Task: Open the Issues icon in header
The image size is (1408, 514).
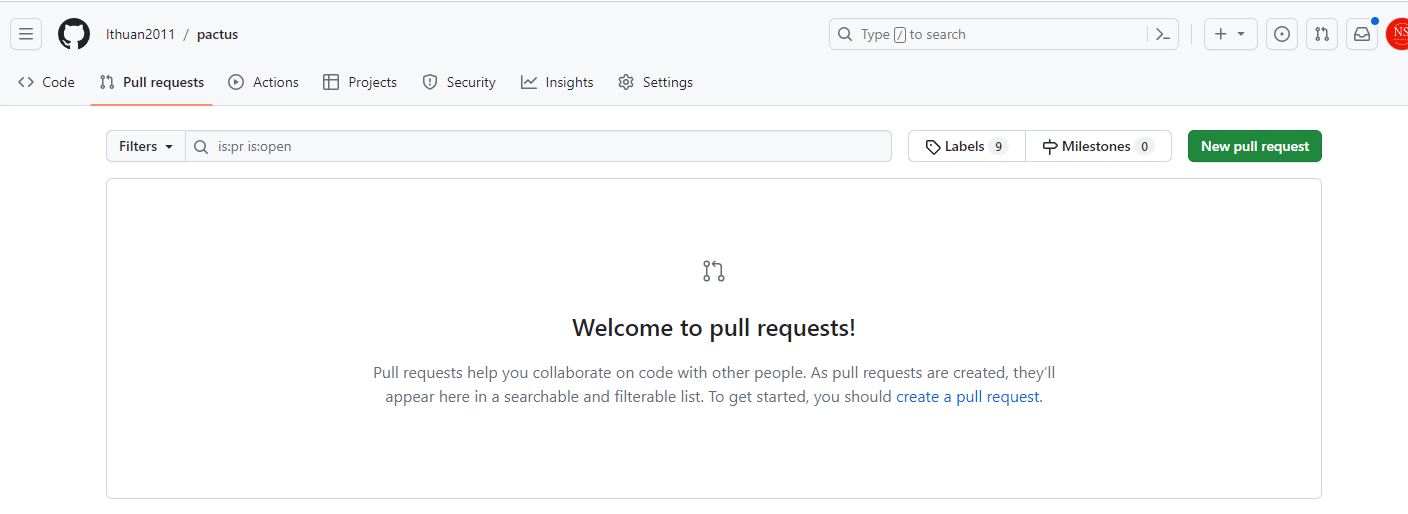Action: tap(1282, 34)
